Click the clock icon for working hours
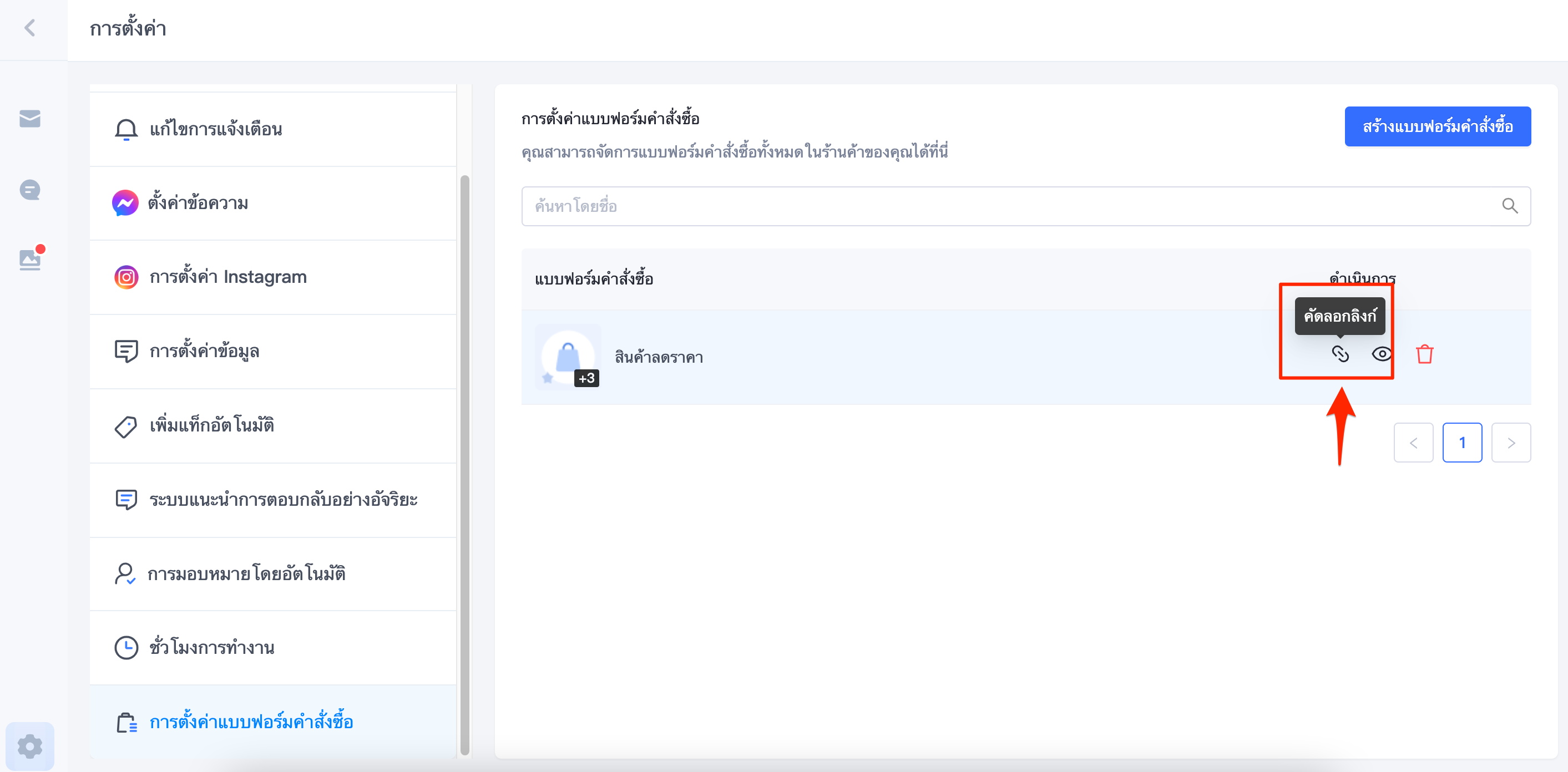 [126, 648]
